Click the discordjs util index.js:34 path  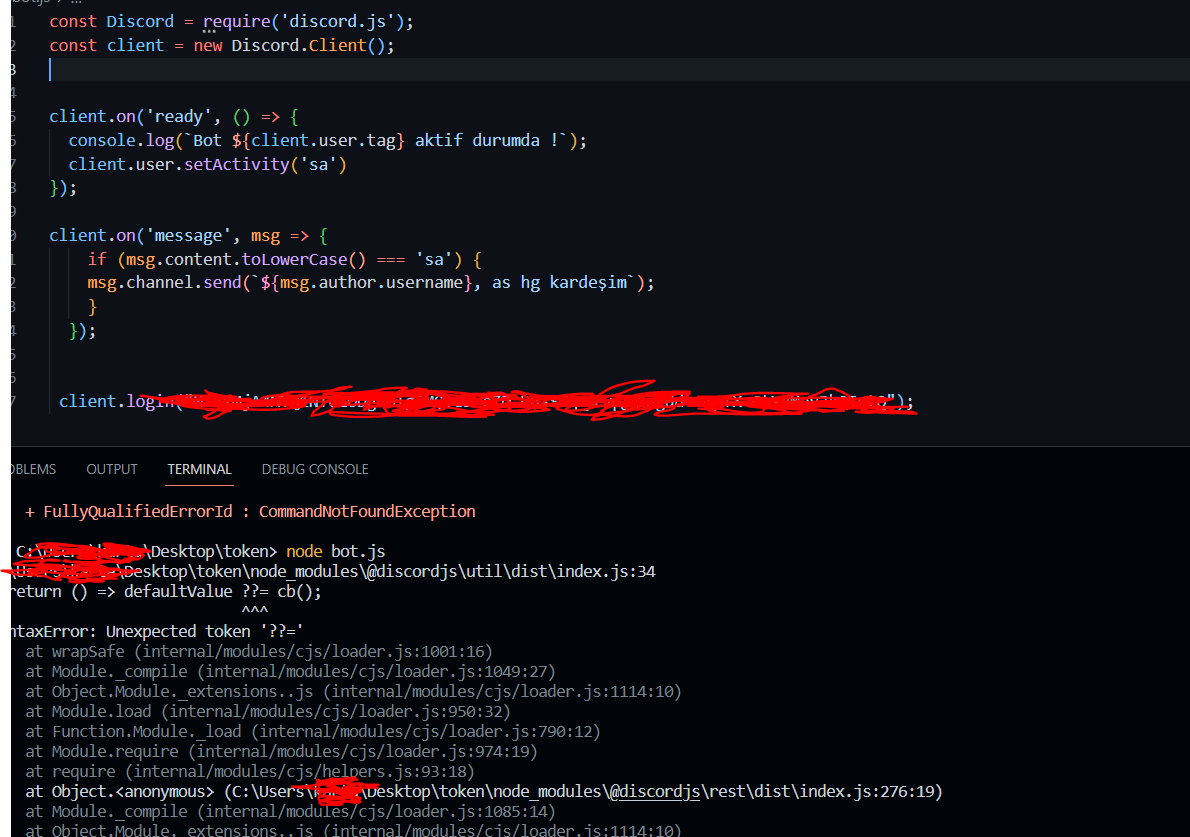(x=334, y=571)
